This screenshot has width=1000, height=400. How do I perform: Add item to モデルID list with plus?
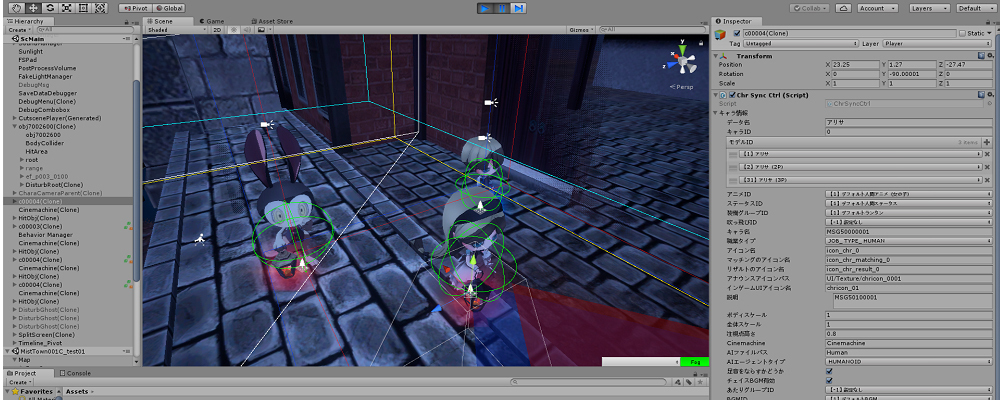(987, 142)
